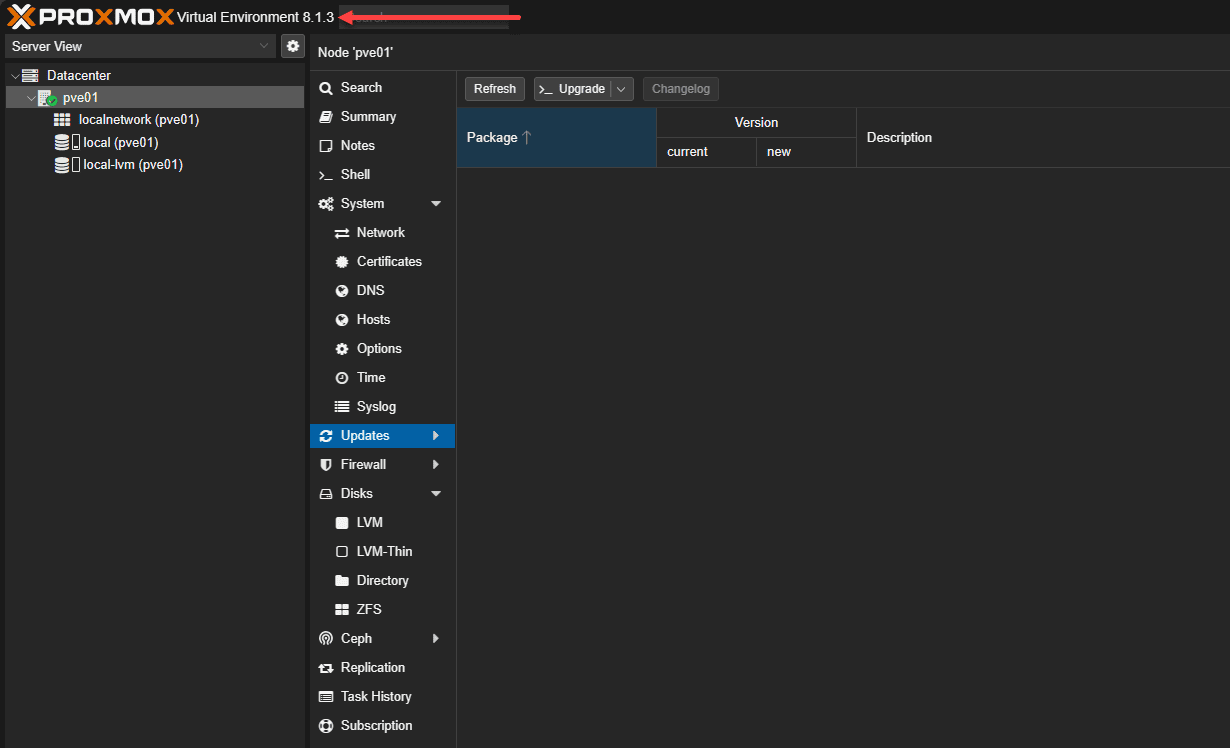Collapse the System submenu arrow

pos(436,204)
